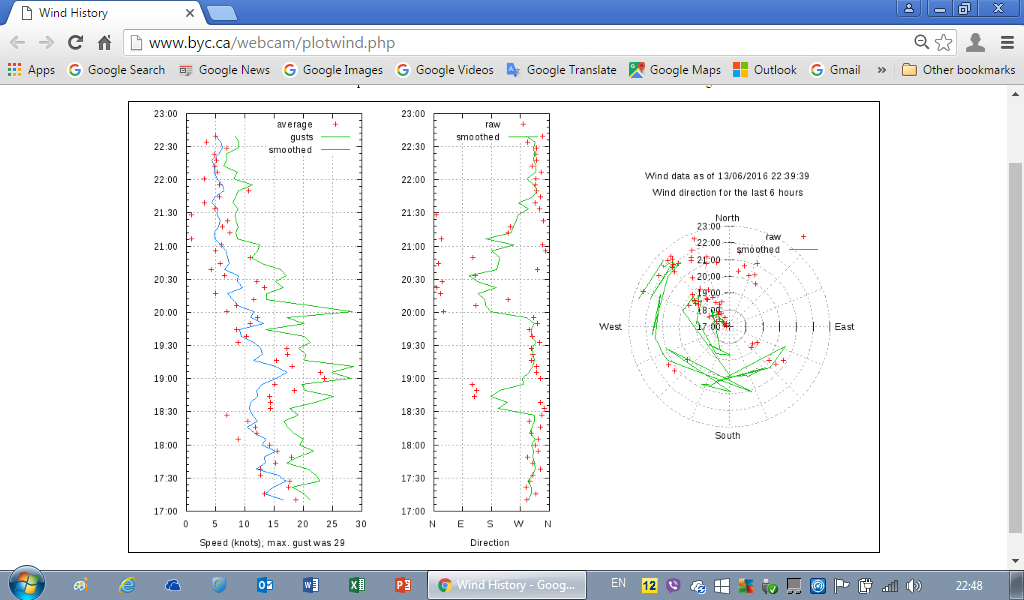
Task: Open the Chrome user profile menu
Action: coord(975,43)
